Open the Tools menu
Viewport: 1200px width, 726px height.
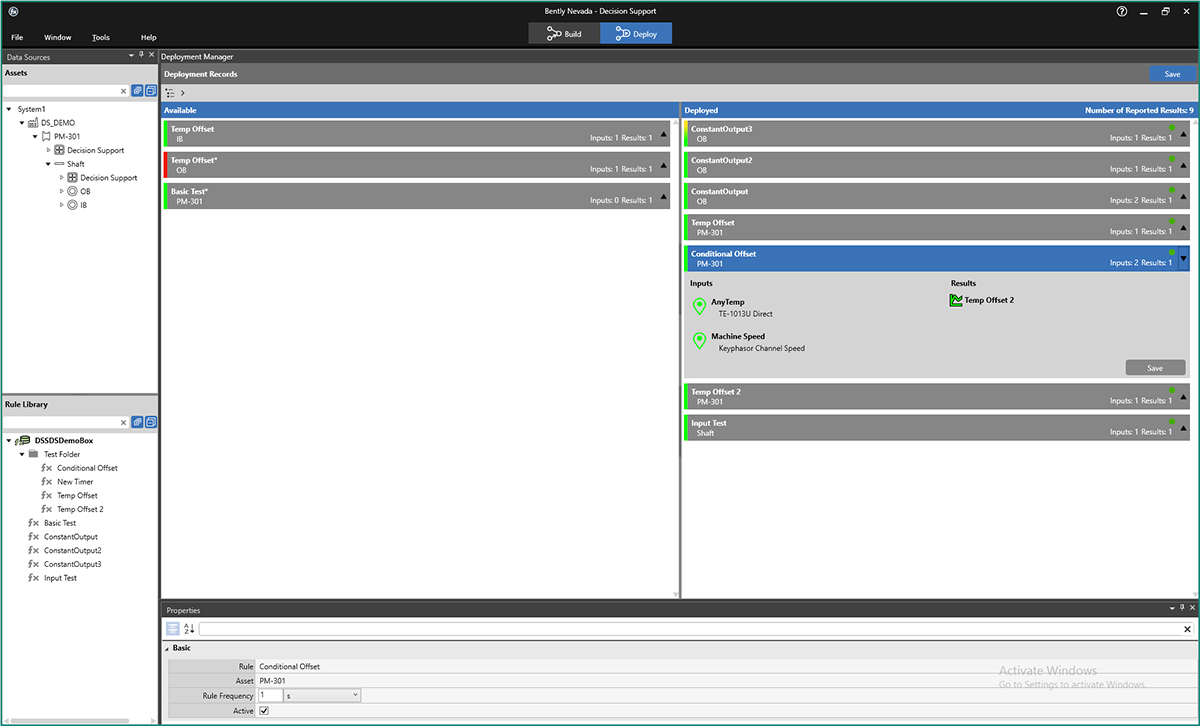(x=101, y=37)
